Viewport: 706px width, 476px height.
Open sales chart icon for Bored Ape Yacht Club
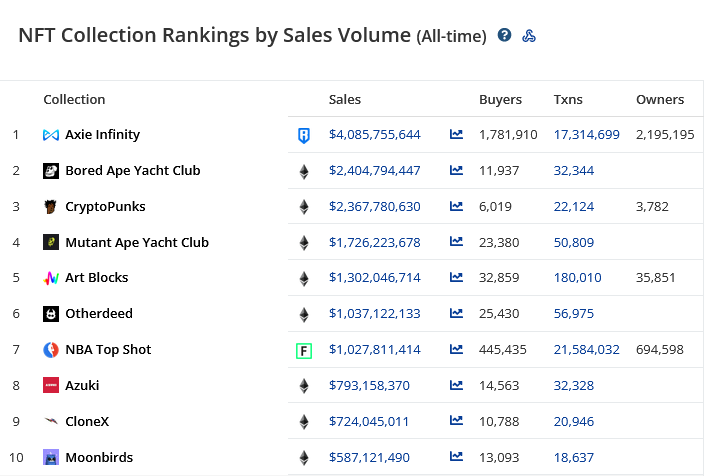click(x=456, y=170)
